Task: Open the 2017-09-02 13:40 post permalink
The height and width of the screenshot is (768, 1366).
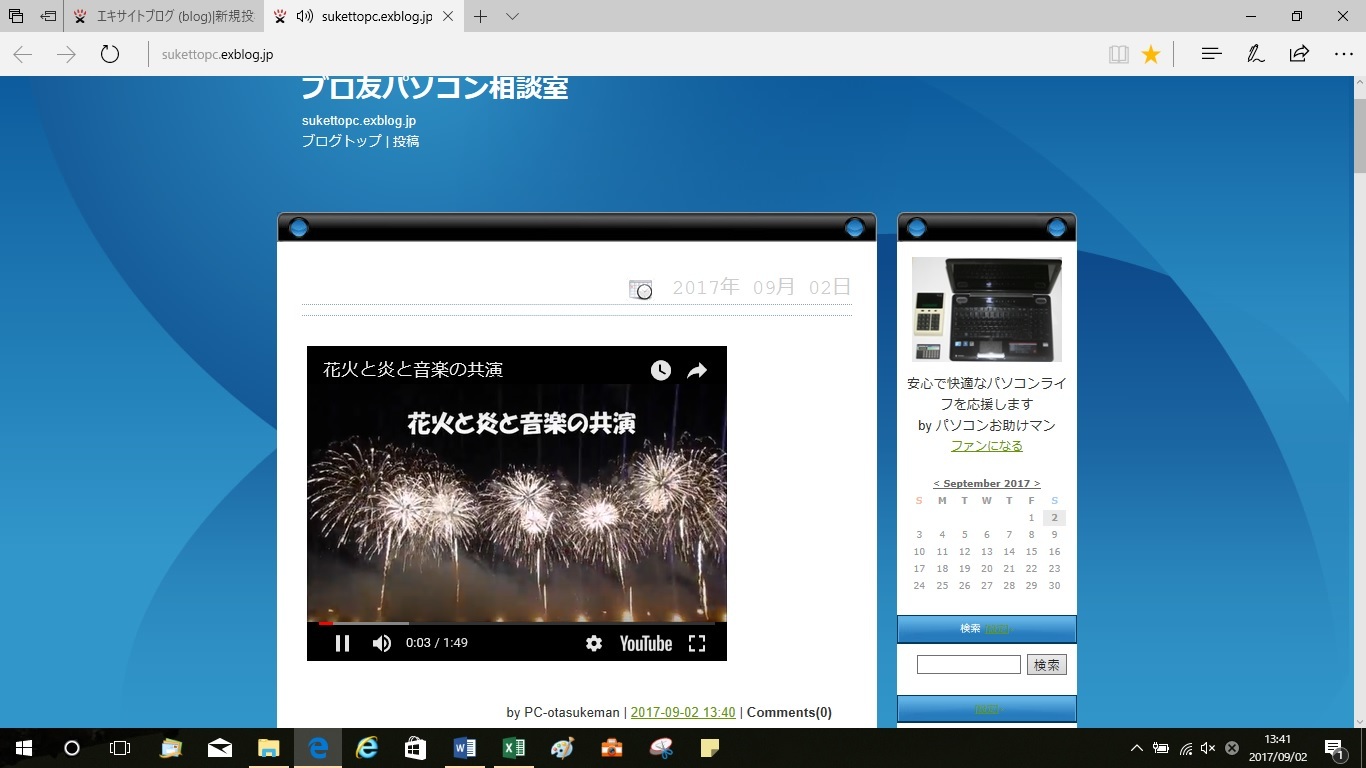Action: pyautogui.click(x=683, y=713)
